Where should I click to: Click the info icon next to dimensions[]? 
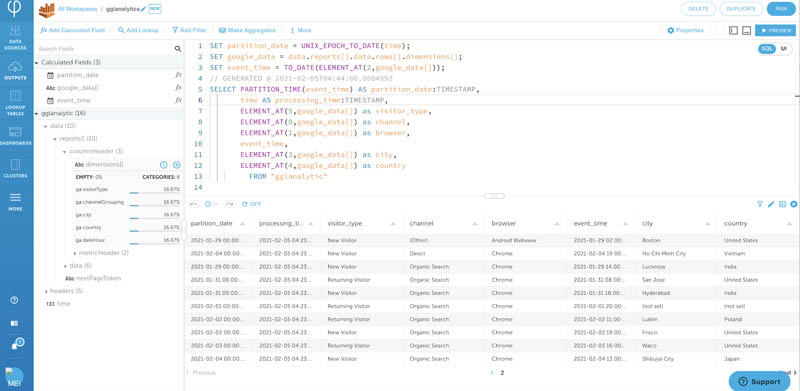pos(164,165)
